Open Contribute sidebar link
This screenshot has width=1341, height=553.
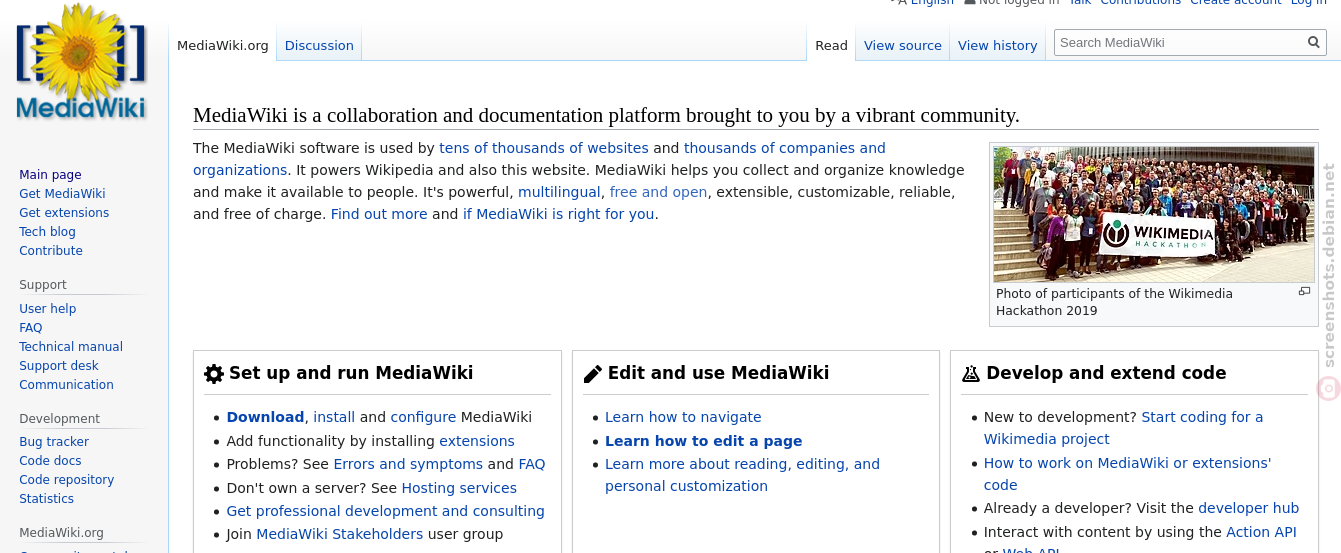51,251
